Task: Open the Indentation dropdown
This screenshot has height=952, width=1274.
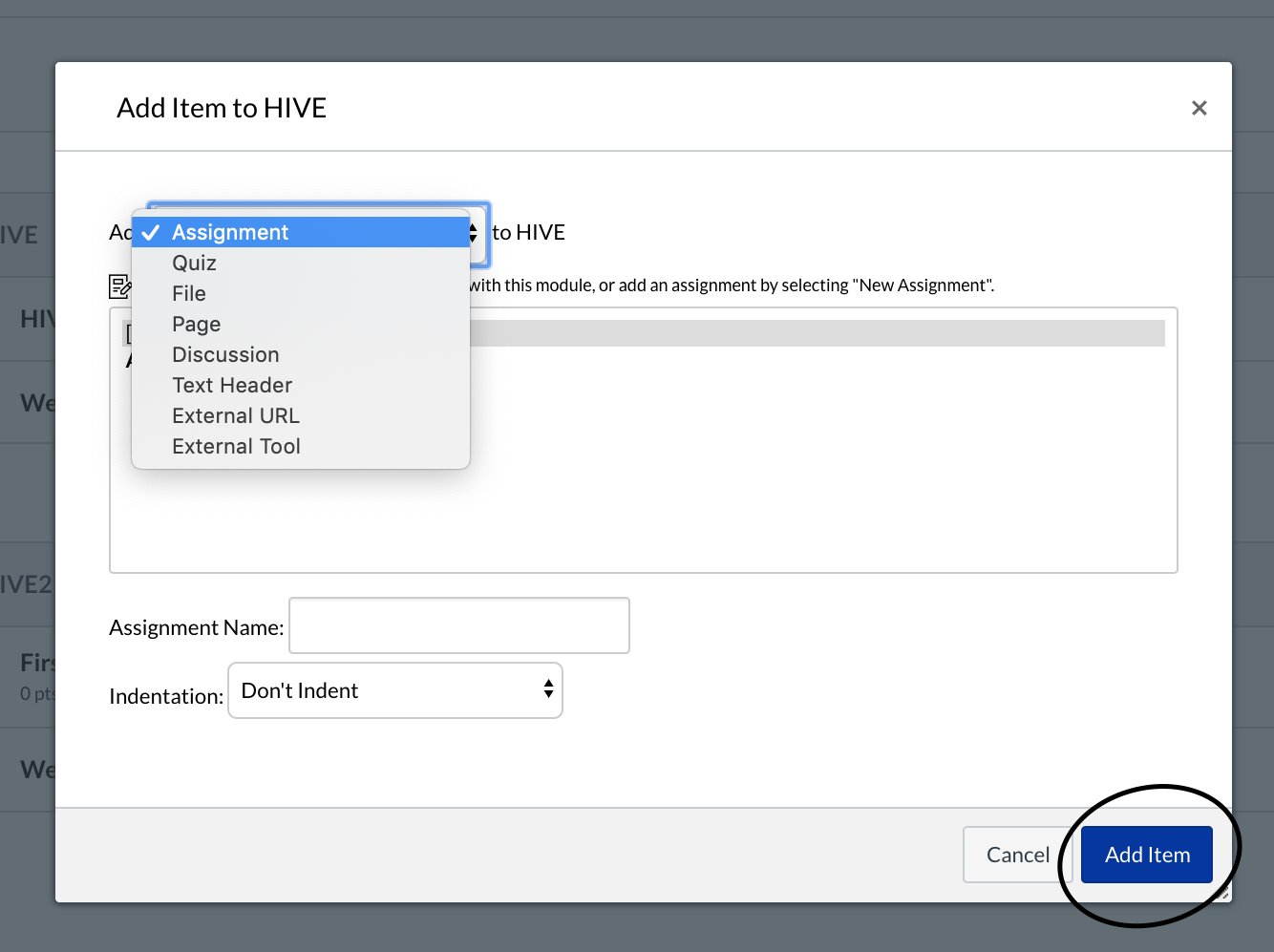Action: pyautogui.click(x=395, y=690)
